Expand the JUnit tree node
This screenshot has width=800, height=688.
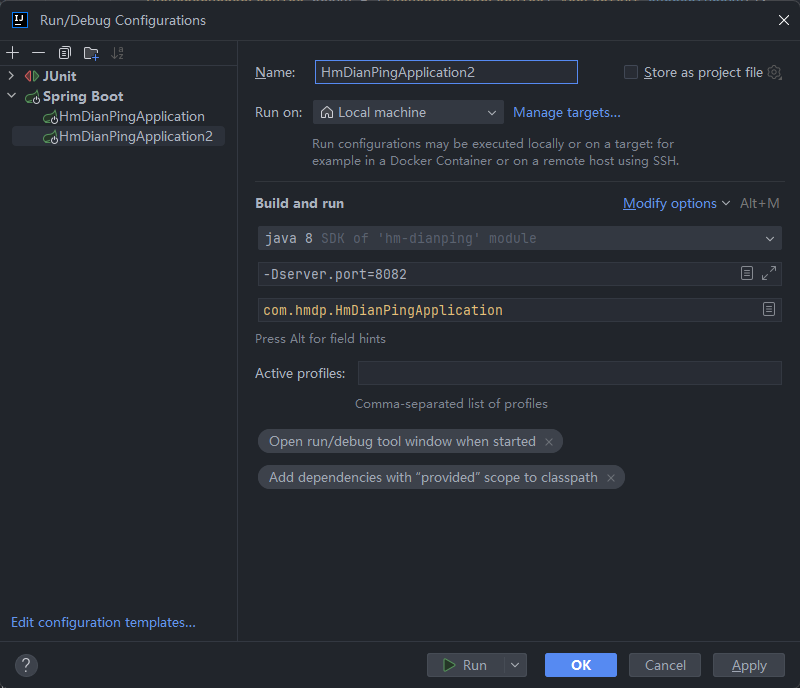pyautogui.click(x=11, y=76)
